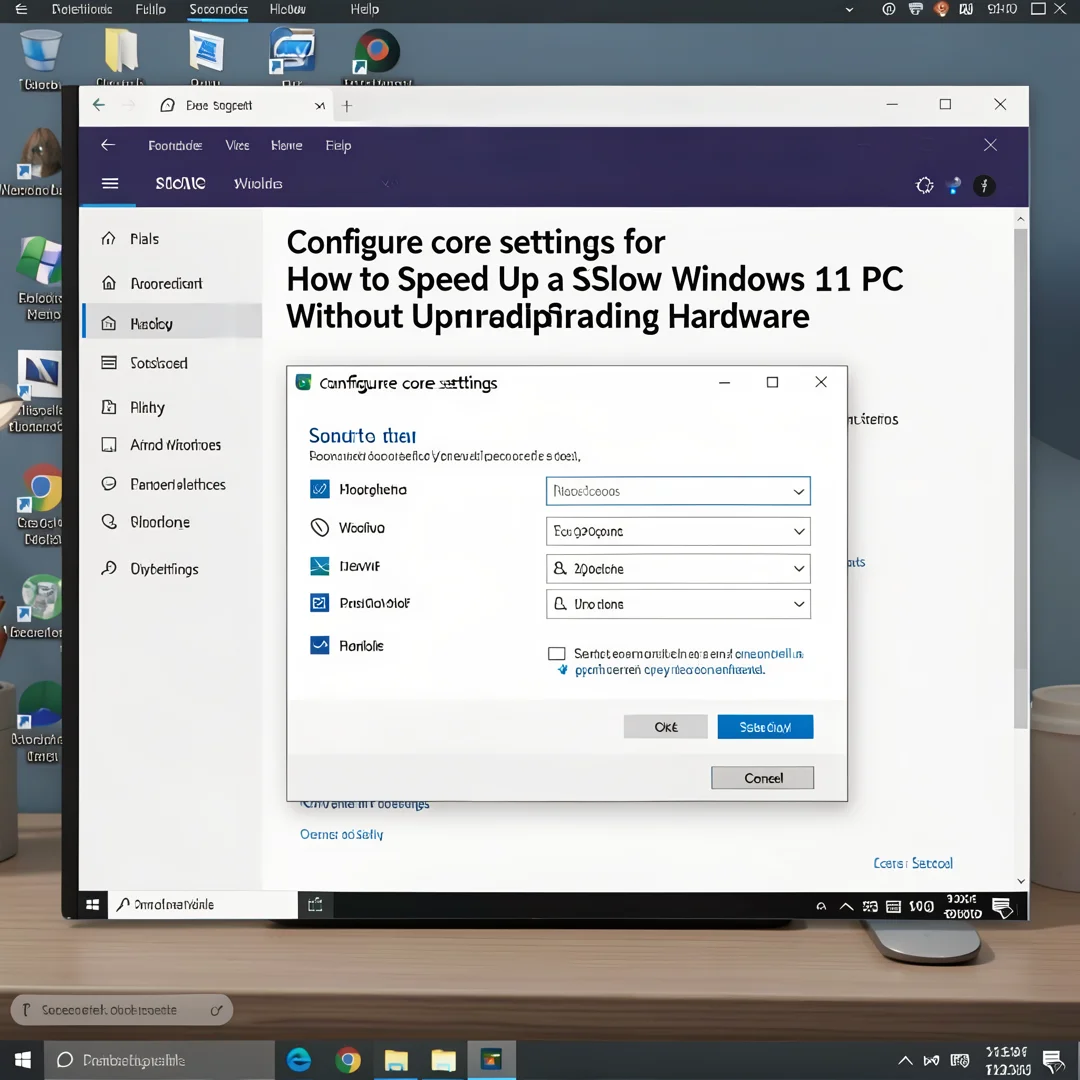Click task view icon in inner taskbar
1080x1080 pixels.
click(x=315, y=904)
